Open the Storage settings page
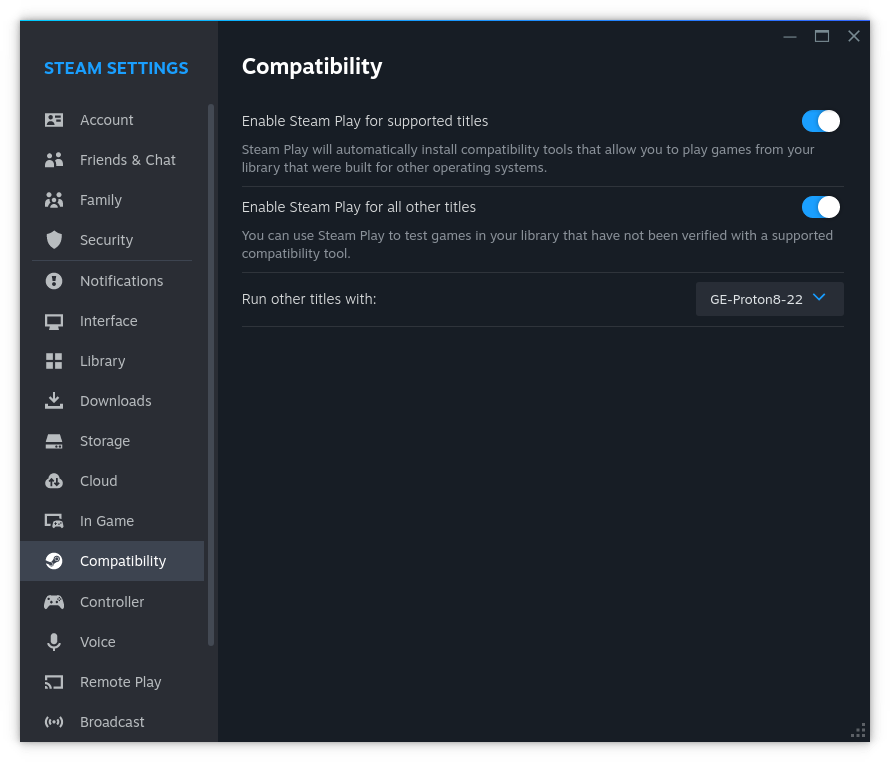The height and width of the screenshot is (762, 890). 112,441
